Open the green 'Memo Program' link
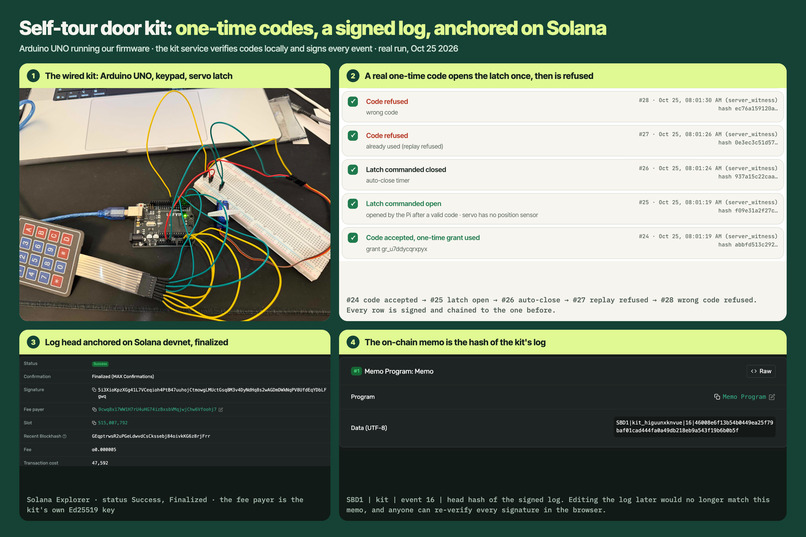Screen dimensions: 806x537 (744, 397)
